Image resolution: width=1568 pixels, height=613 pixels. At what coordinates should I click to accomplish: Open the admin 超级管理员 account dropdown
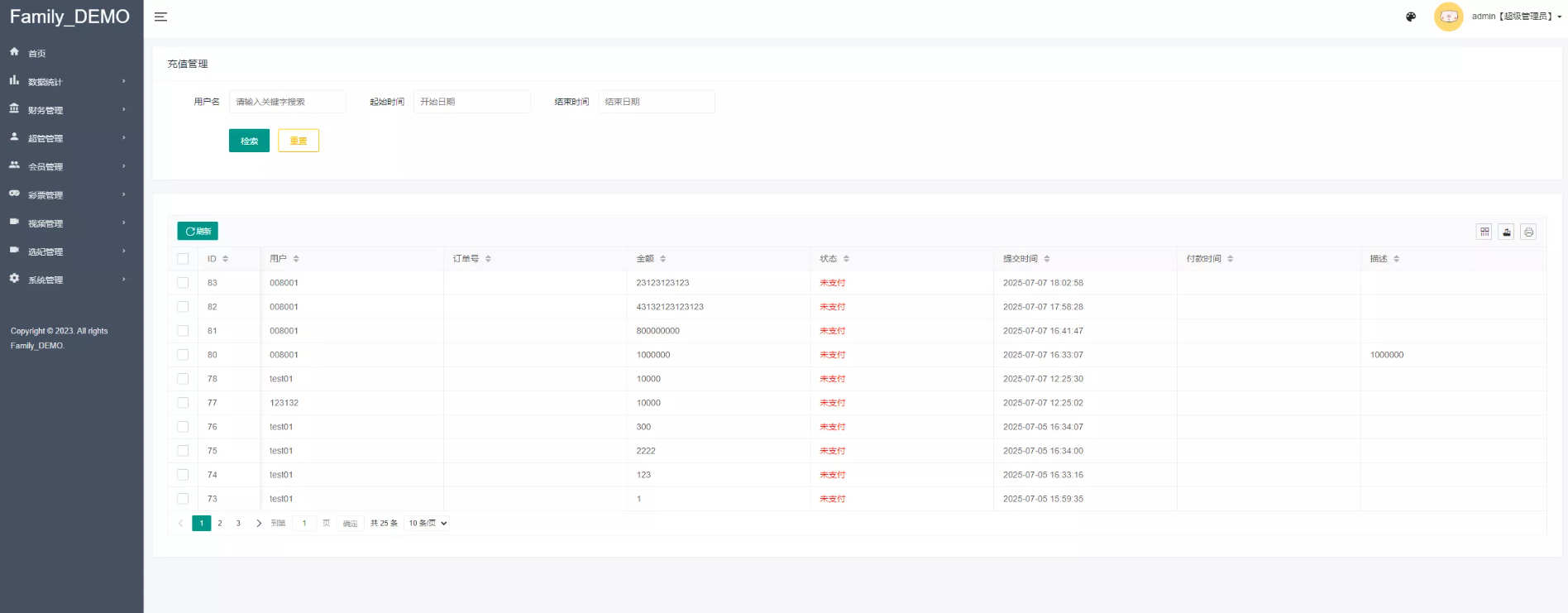pyautogui.click(x=1516, y=17)
